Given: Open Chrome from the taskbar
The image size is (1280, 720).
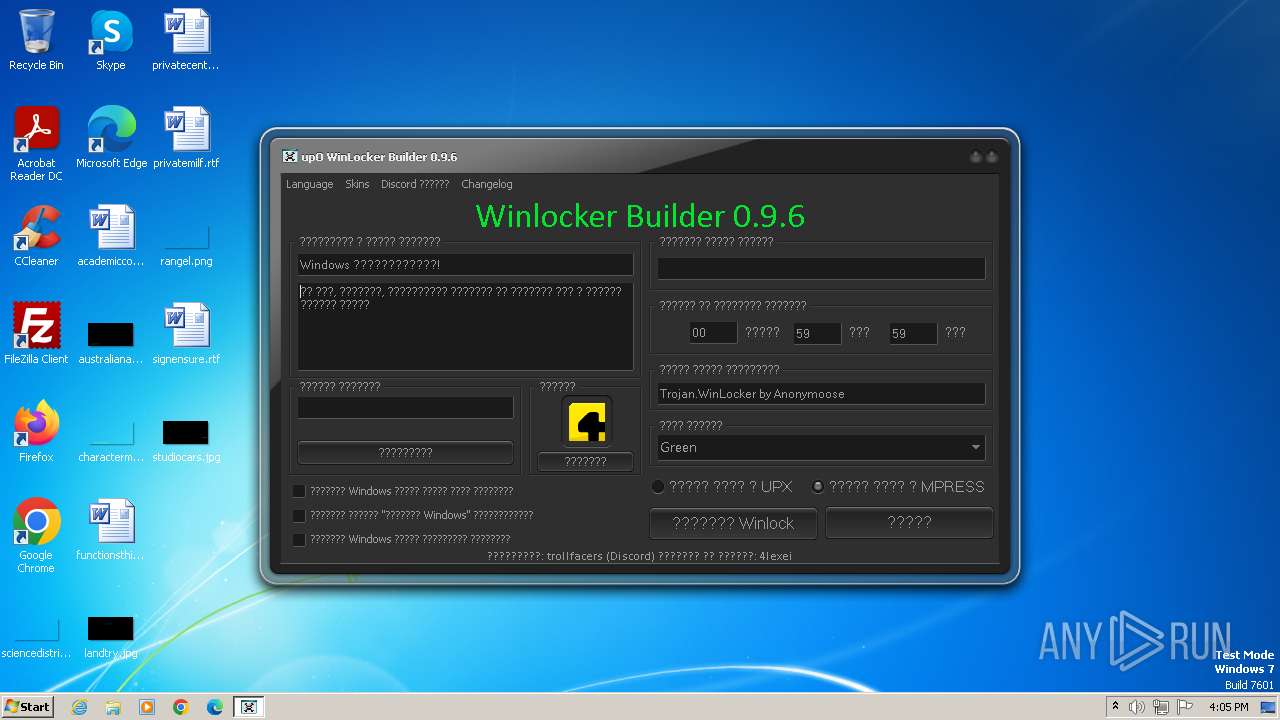Looking at the screenshot, I should [181, 707].
